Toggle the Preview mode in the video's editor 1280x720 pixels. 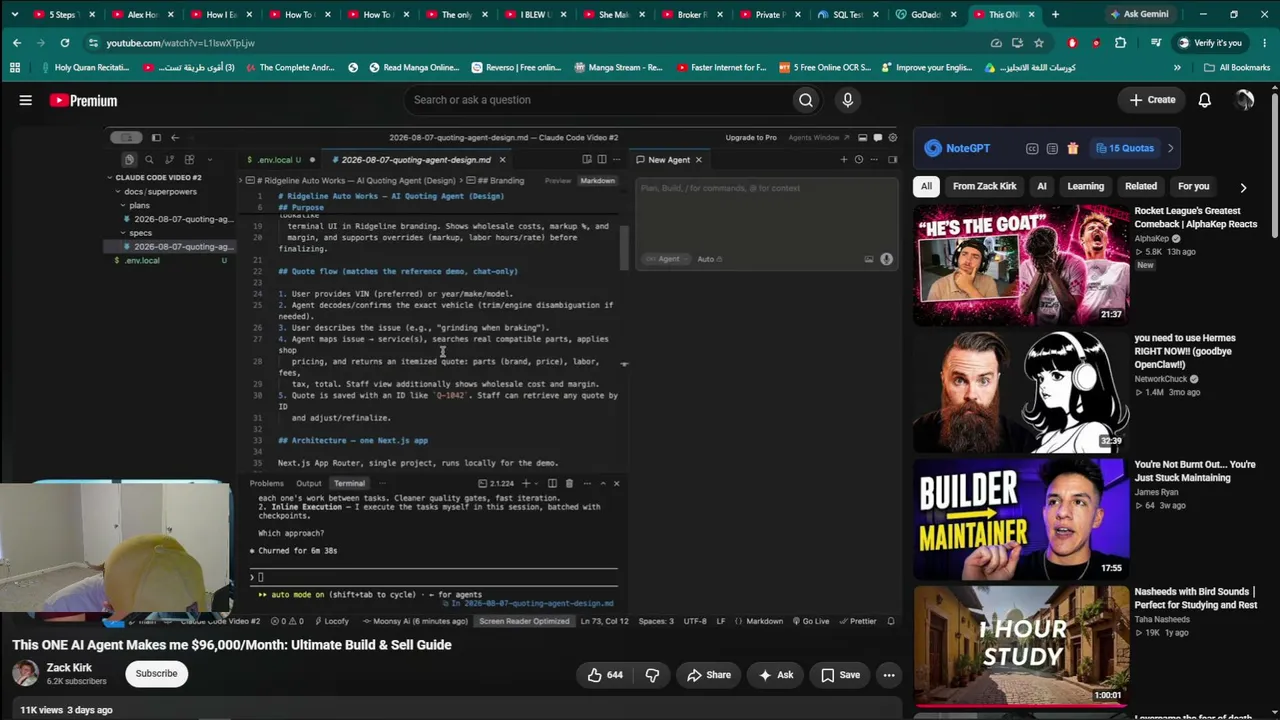(558, 181)
